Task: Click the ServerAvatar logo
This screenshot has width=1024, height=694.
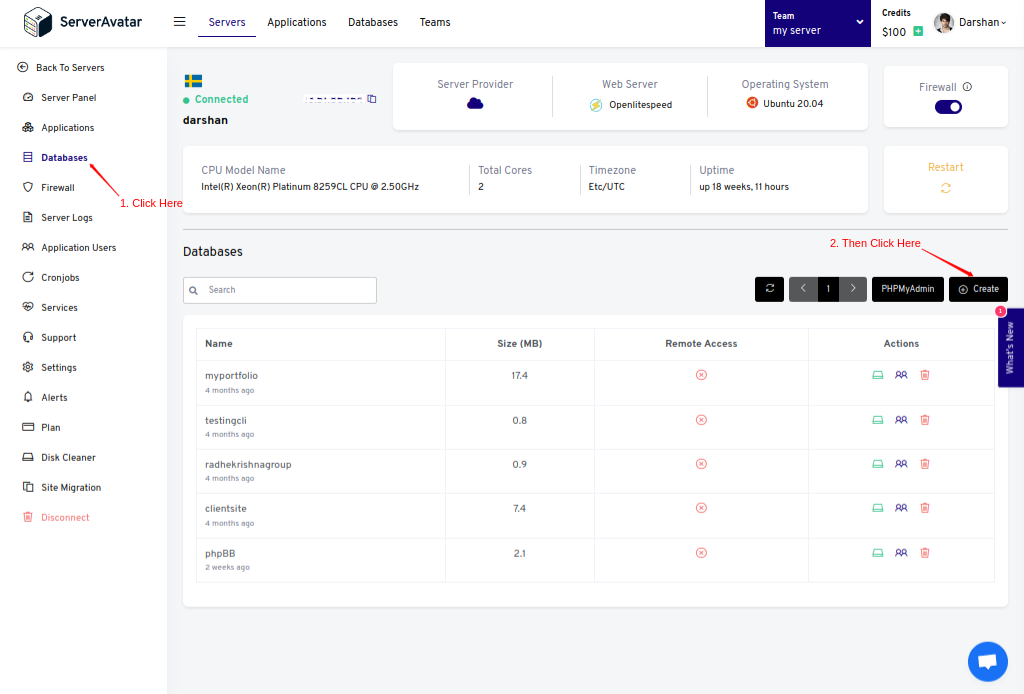Action: point(82,22)
